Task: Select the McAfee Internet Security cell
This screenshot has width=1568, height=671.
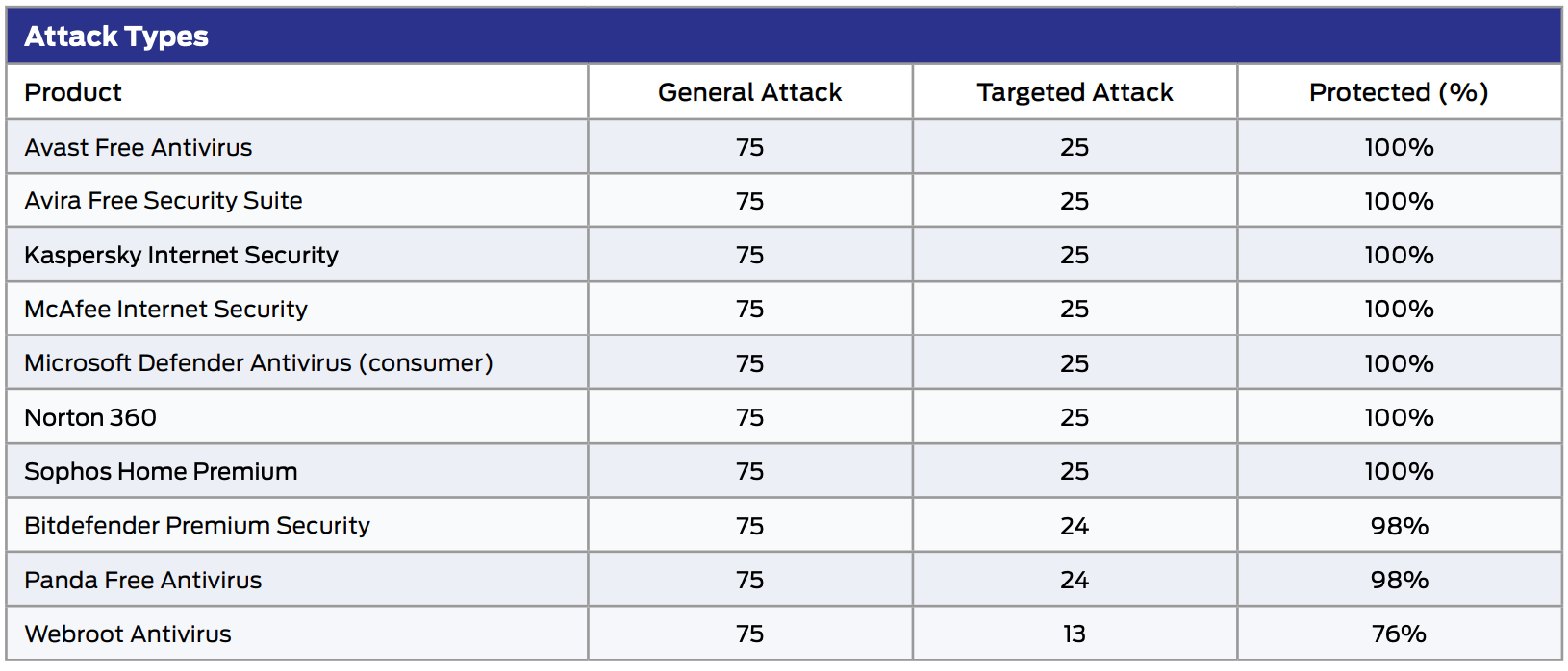Action: click(165, 309)
